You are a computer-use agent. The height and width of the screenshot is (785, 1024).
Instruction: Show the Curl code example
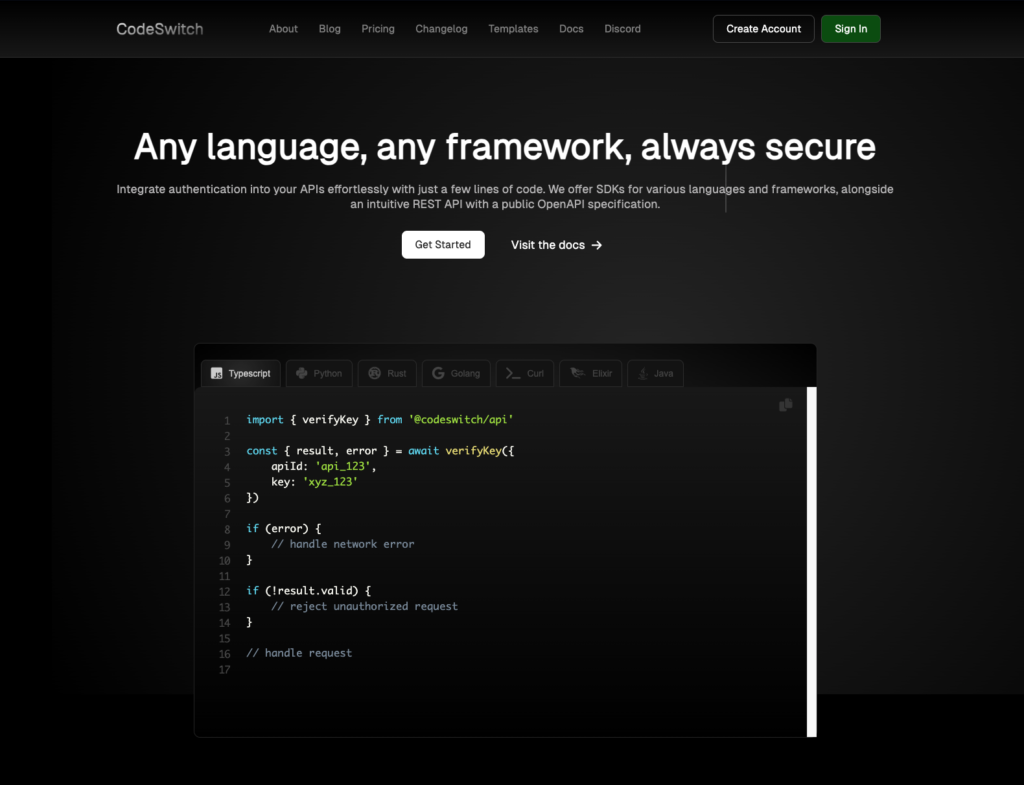[x=525, y=374]
